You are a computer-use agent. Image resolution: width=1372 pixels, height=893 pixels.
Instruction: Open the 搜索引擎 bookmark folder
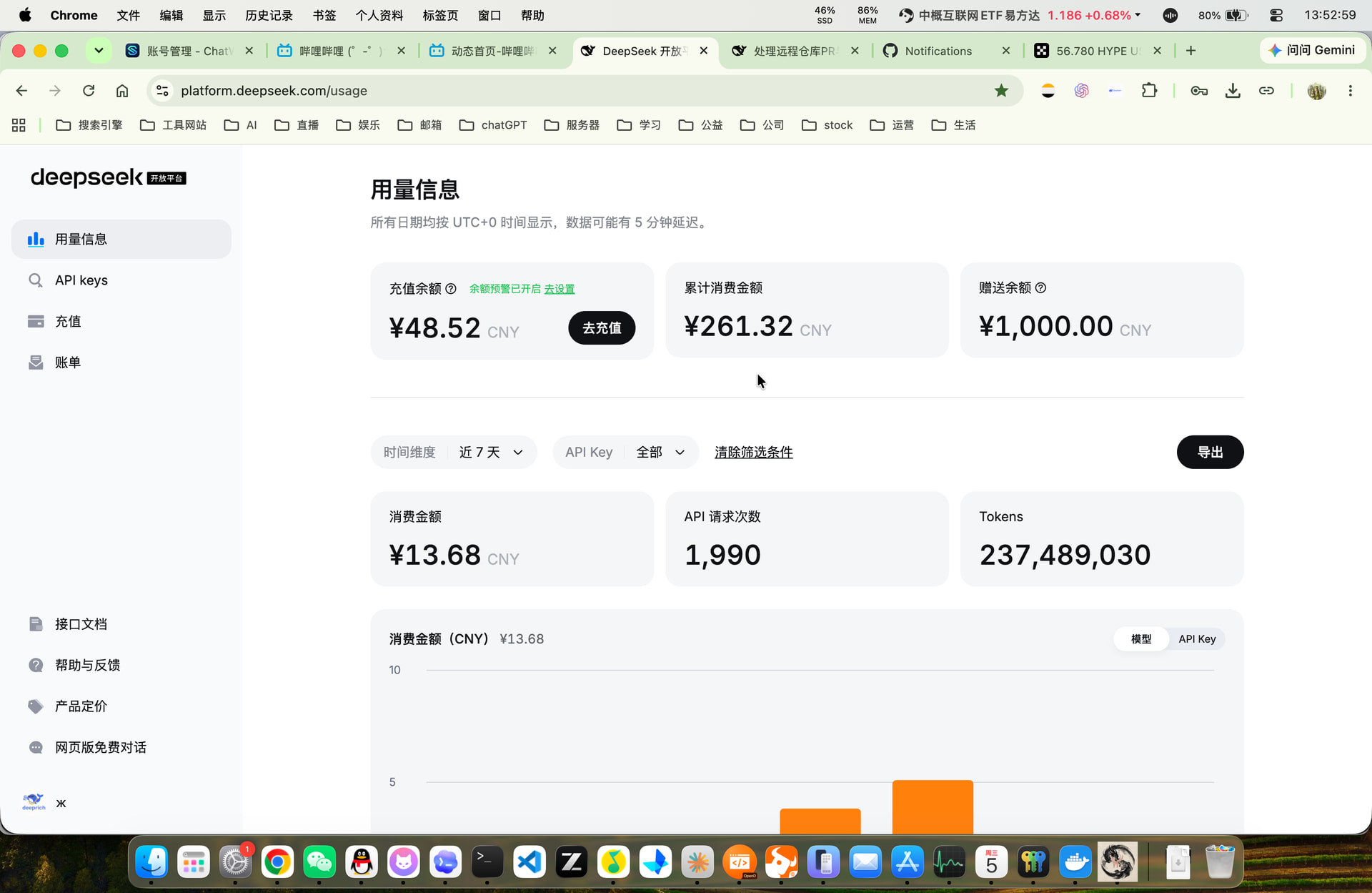point(89,125)
